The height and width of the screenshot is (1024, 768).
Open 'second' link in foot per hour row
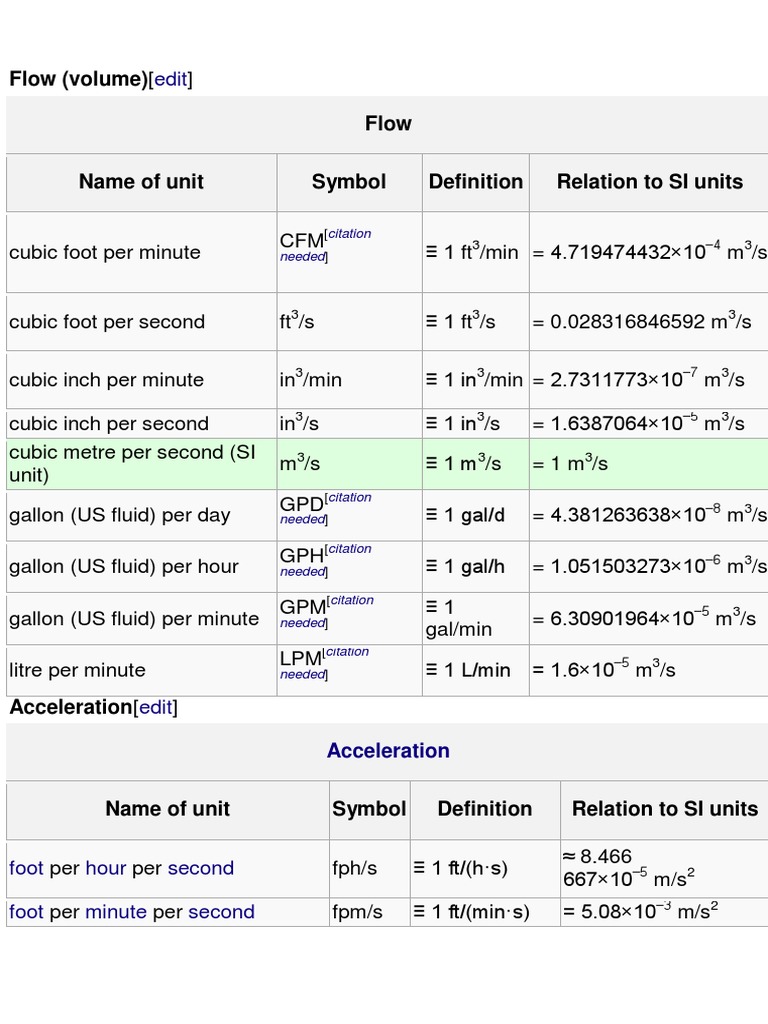[200, 868]
